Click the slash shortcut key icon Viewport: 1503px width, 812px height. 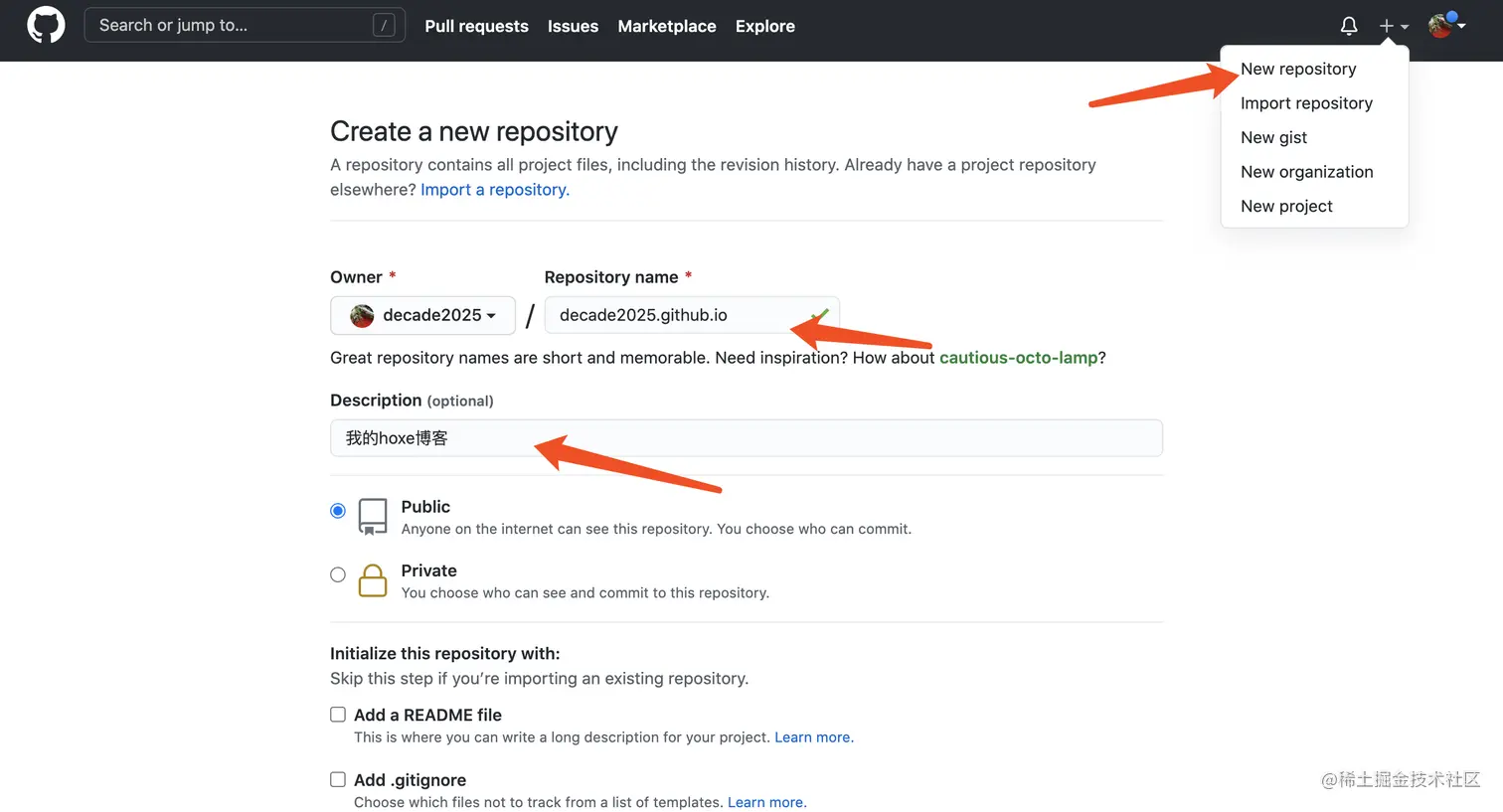(x=384, y=26)
